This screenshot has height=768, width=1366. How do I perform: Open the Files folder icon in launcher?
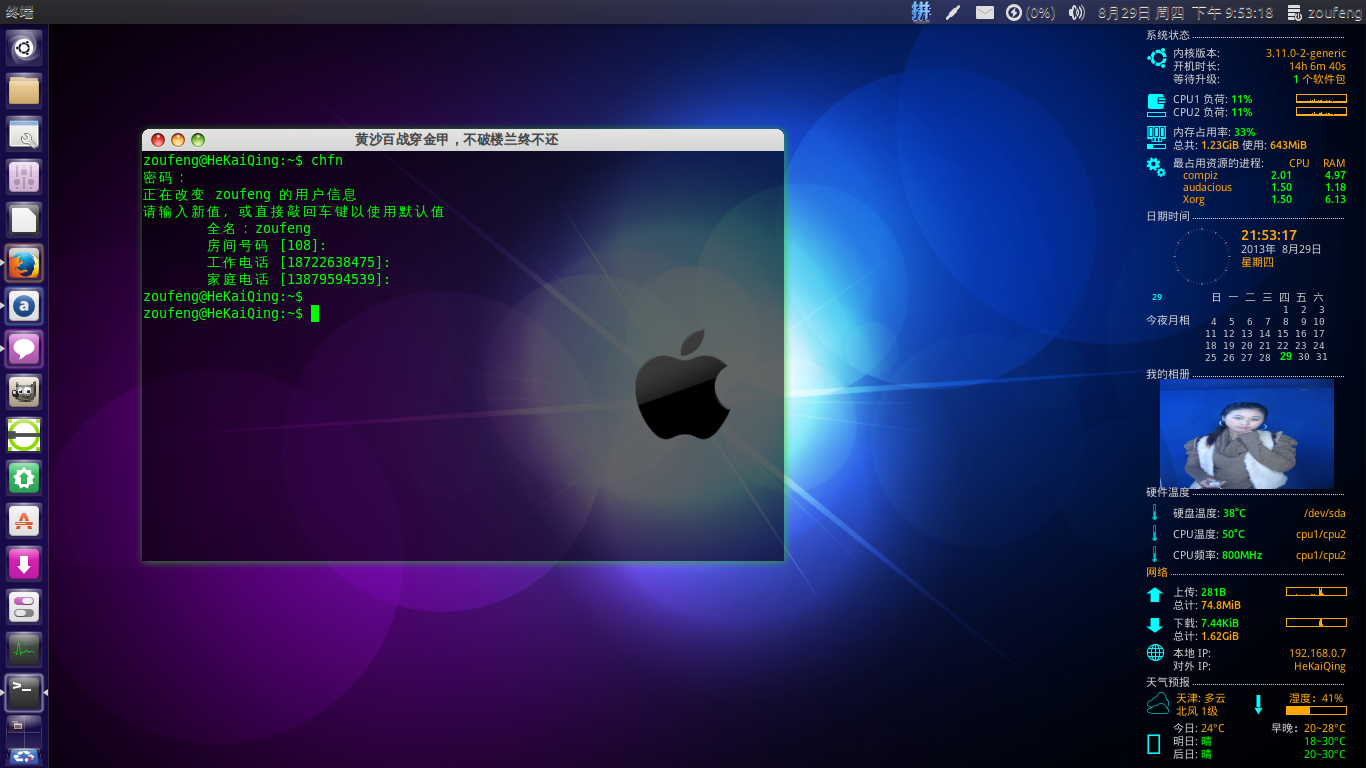24,90
